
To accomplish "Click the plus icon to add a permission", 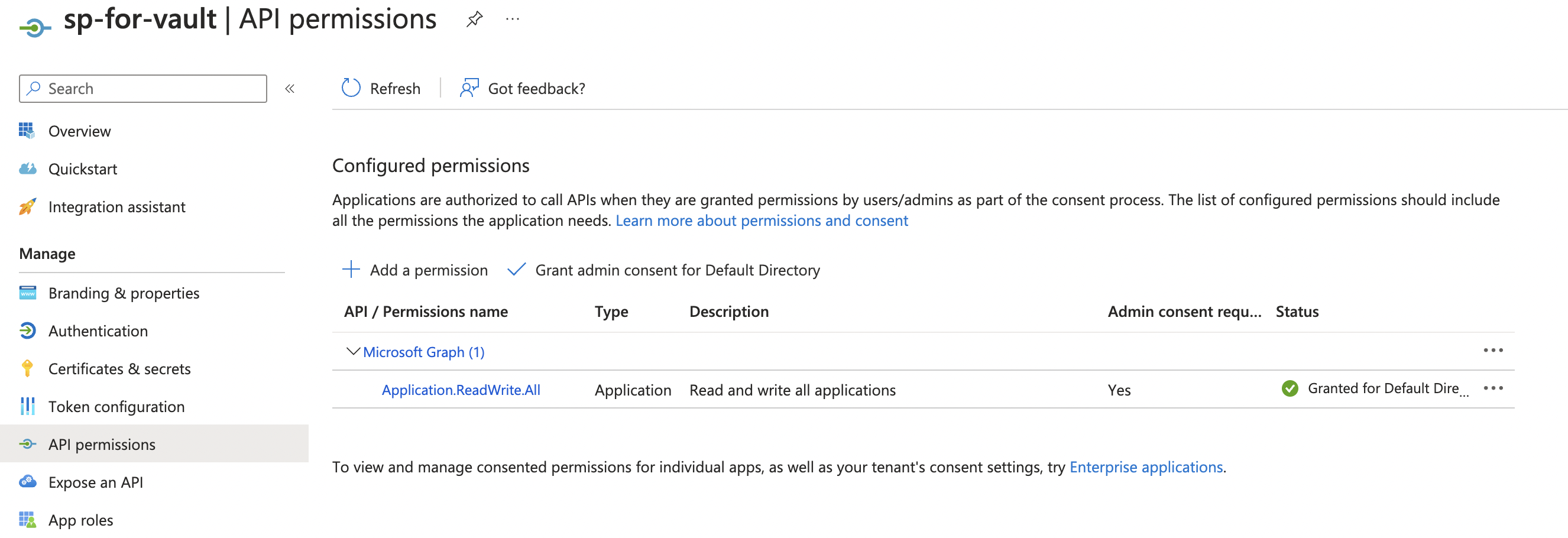I will [351, 270].
